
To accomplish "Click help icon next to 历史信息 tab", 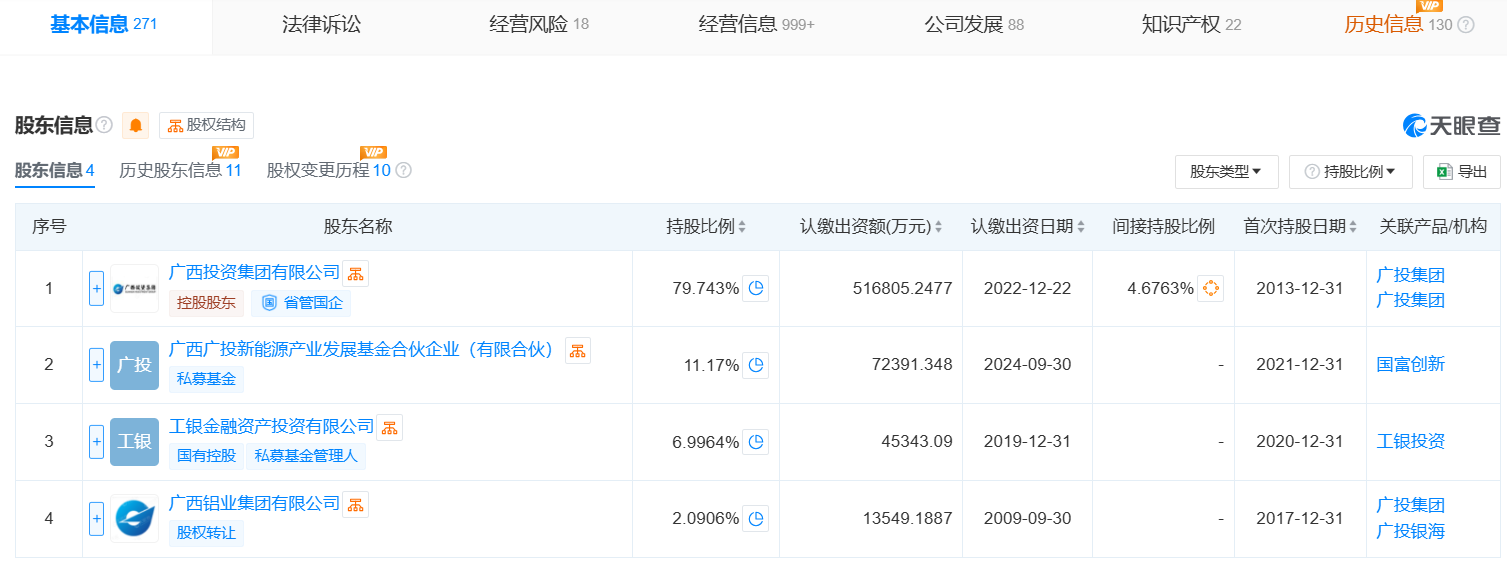I will point(1466,25).
